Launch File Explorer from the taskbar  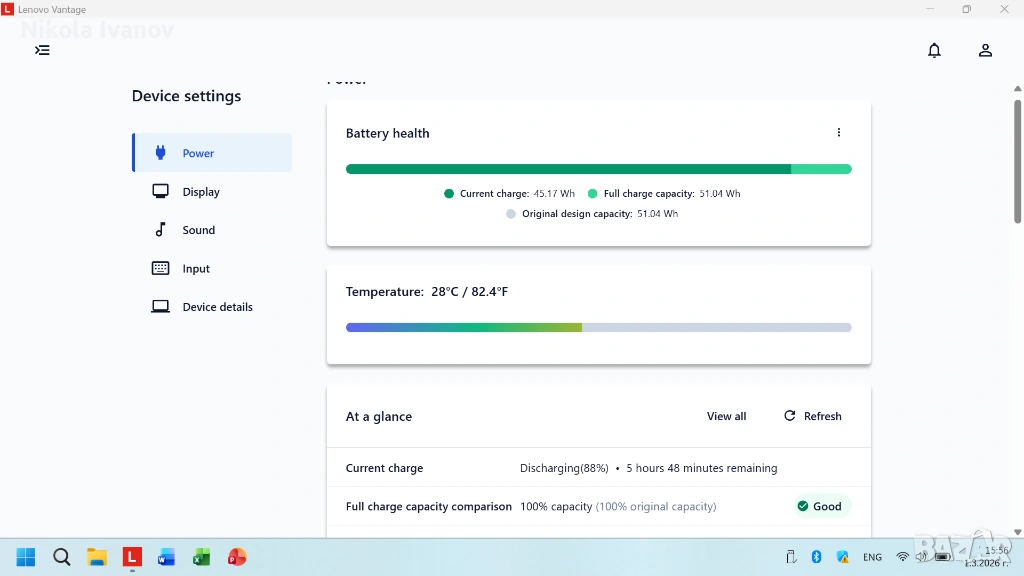pyautogui.click(x=96, y=557)
